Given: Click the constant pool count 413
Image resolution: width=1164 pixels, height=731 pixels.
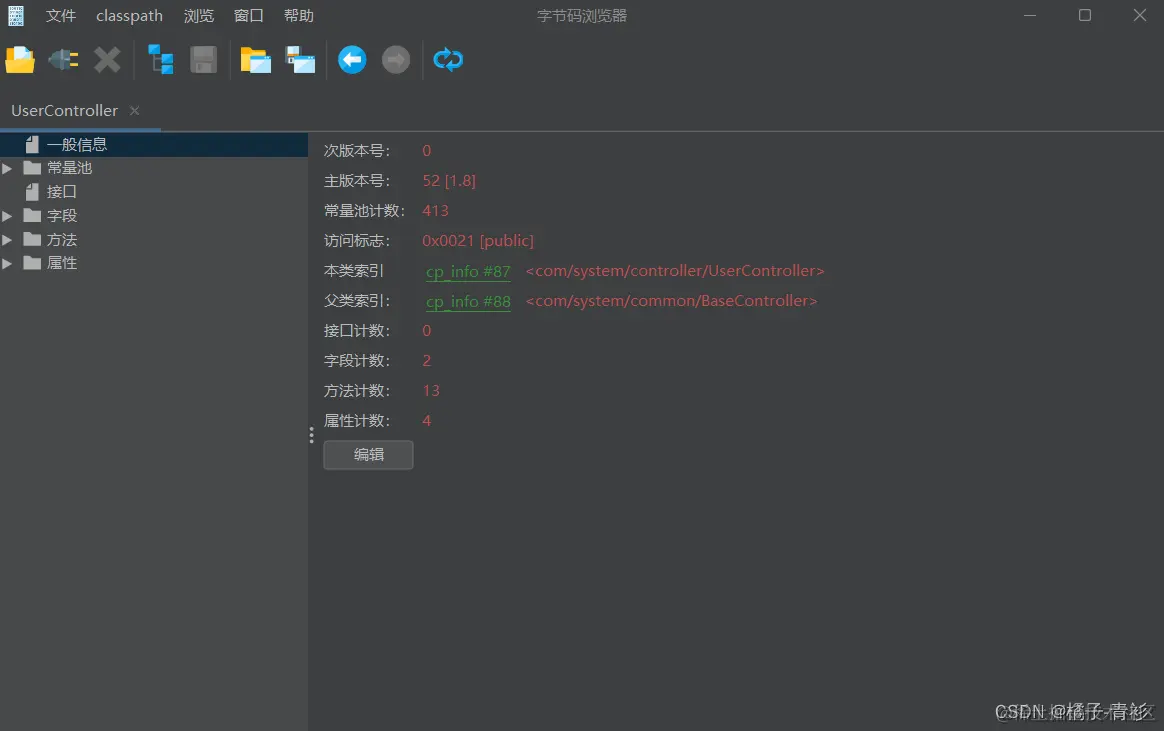Looking at the screenshot, I should point(435,211).
